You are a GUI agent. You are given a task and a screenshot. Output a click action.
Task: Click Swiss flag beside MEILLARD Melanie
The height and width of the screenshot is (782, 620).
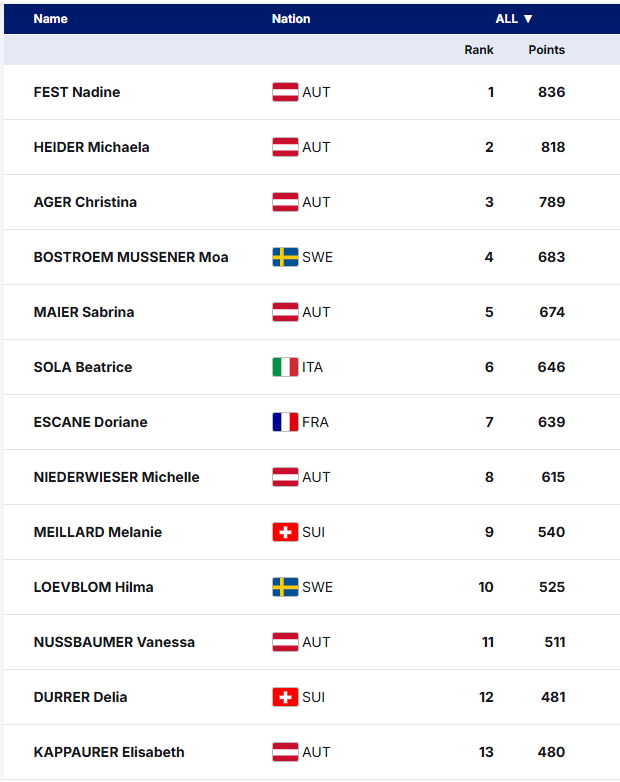285,532
